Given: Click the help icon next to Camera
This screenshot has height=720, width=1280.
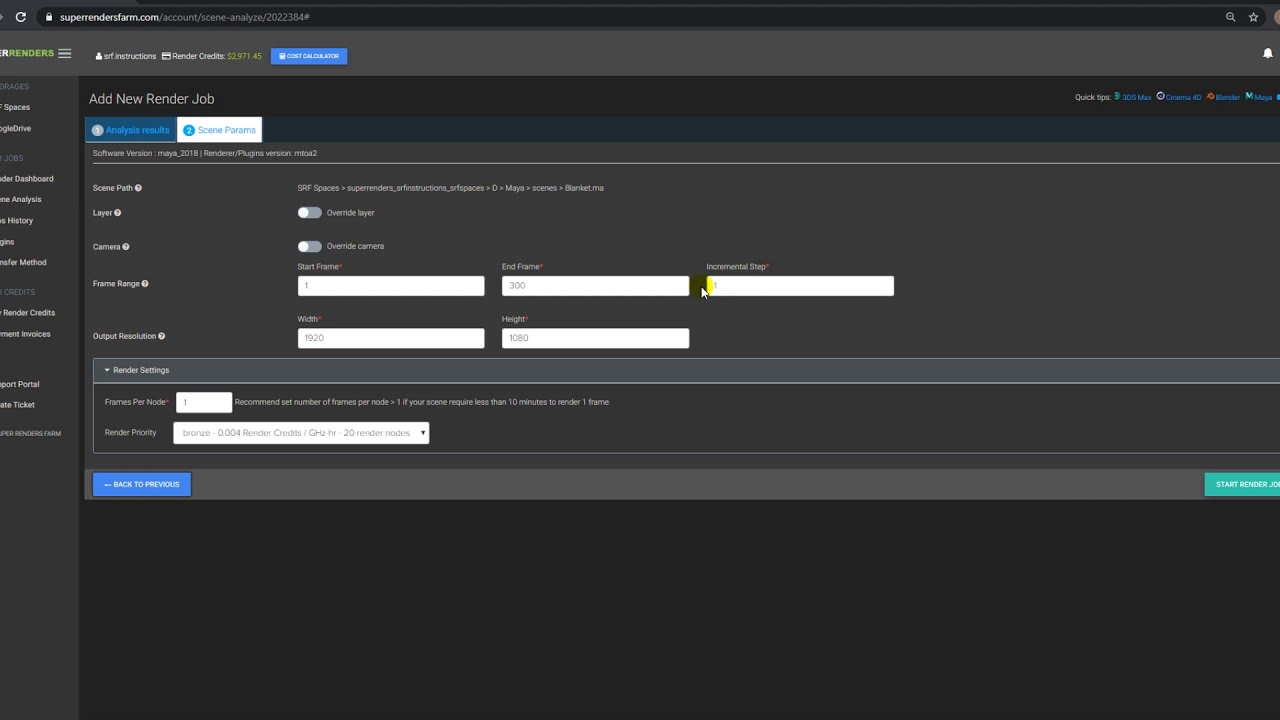Looking at the screenshot, I should coord(125,247).
